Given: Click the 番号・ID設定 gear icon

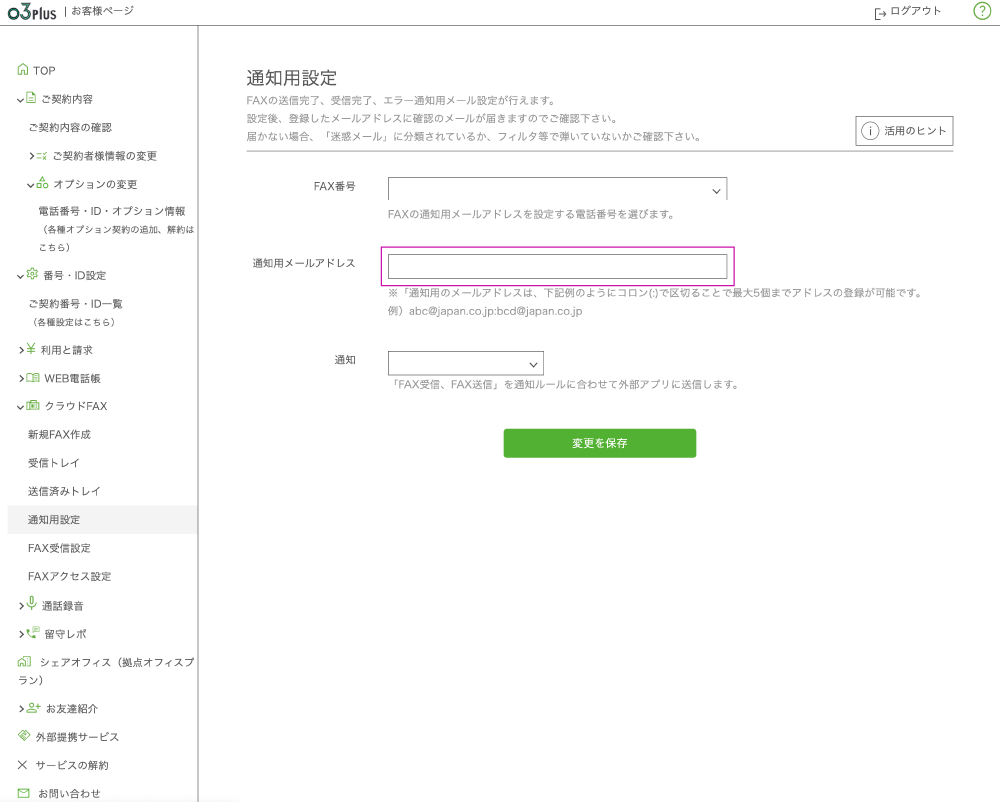Looking at the screenshot, I should pyautogui.click(x=32, y=274).
